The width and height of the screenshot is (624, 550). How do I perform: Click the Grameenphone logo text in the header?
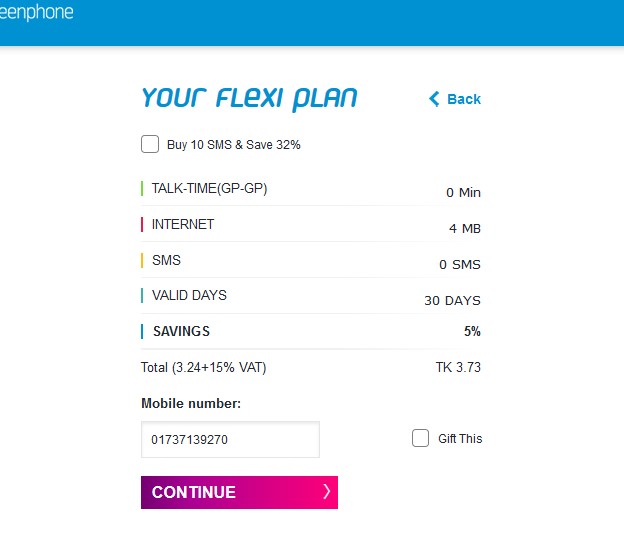coord(37,14)
